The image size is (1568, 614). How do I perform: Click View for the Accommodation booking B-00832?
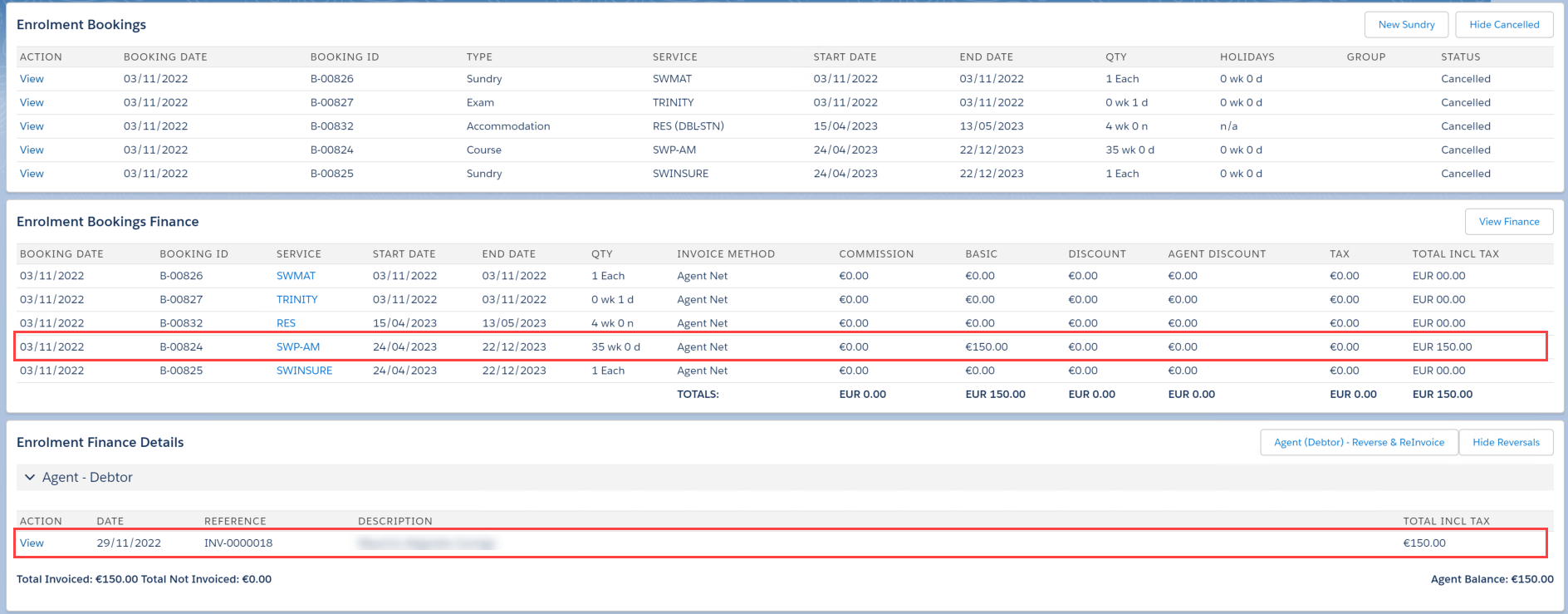pos(32,126)
